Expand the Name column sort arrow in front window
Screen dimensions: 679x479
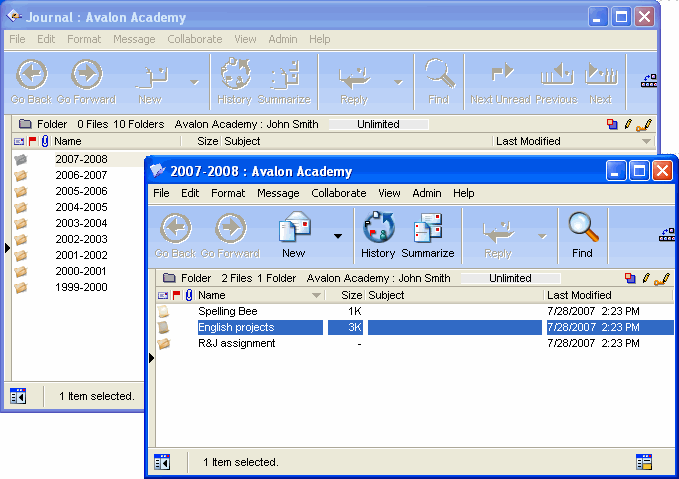click(317, 296)
